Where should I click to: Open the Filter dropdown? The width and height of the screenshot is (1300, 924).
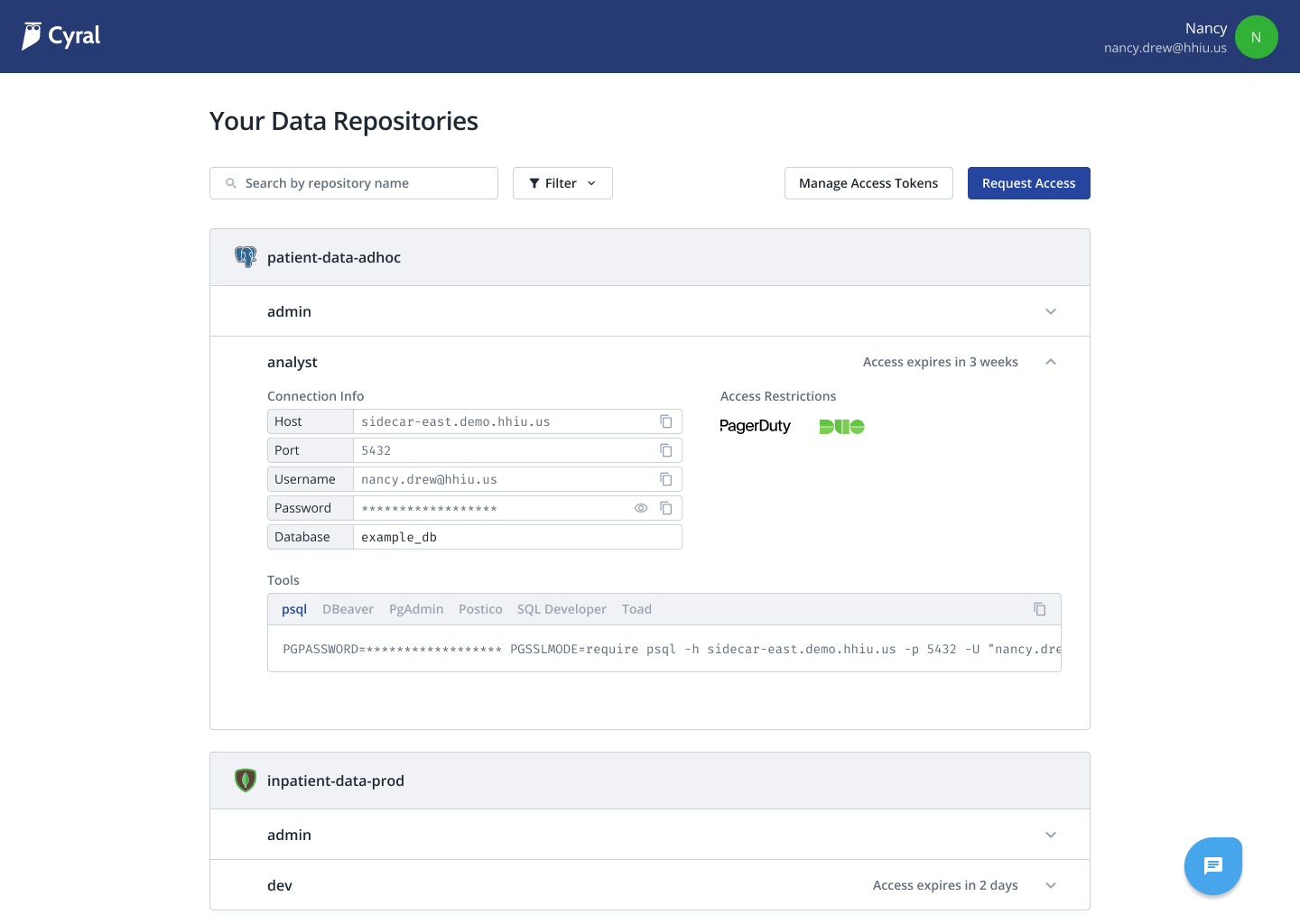coord(562,183)
